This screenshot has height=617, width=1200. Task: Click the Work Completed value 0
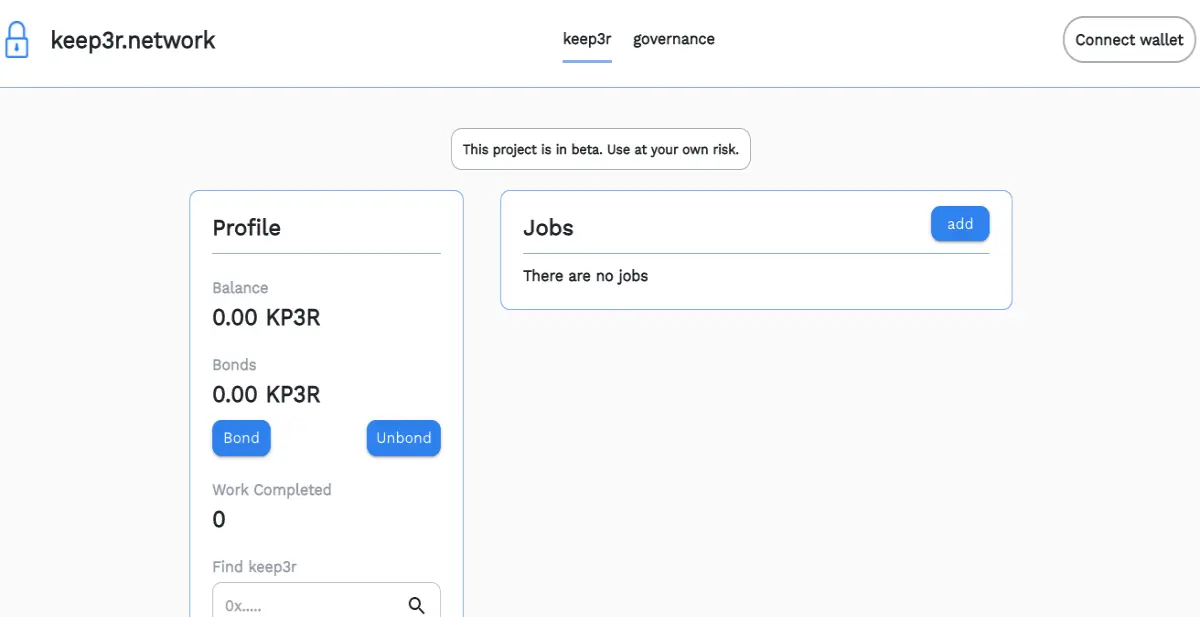219,520
